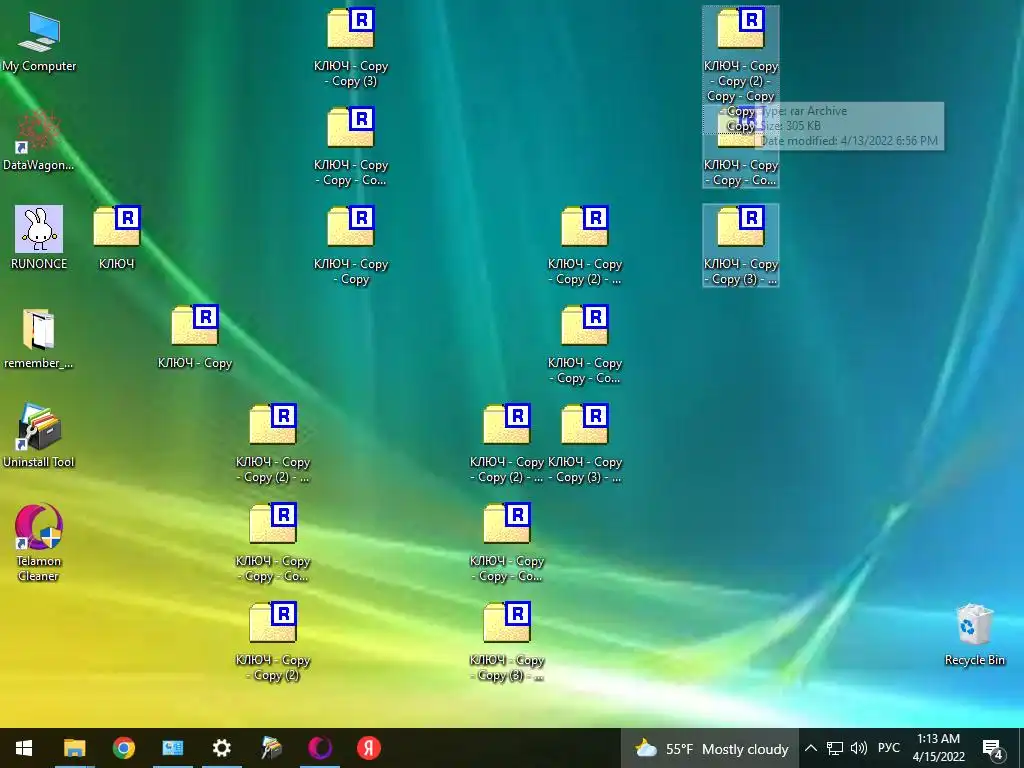
Task: Select the Telamon Cleaner desktop shortcut
Action: click(x=39, y=542)
